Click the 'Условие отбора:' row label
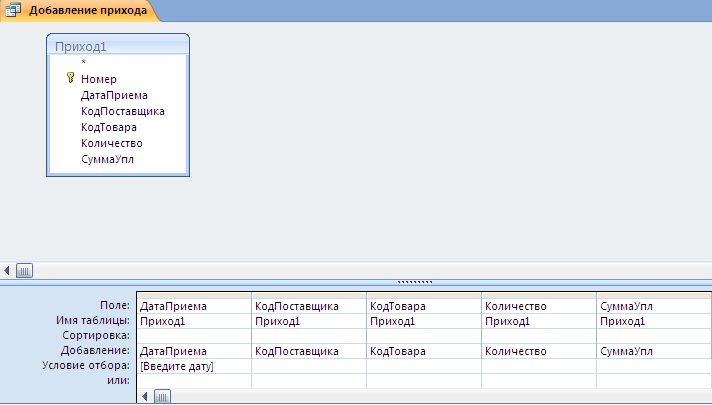 (86, 365)
